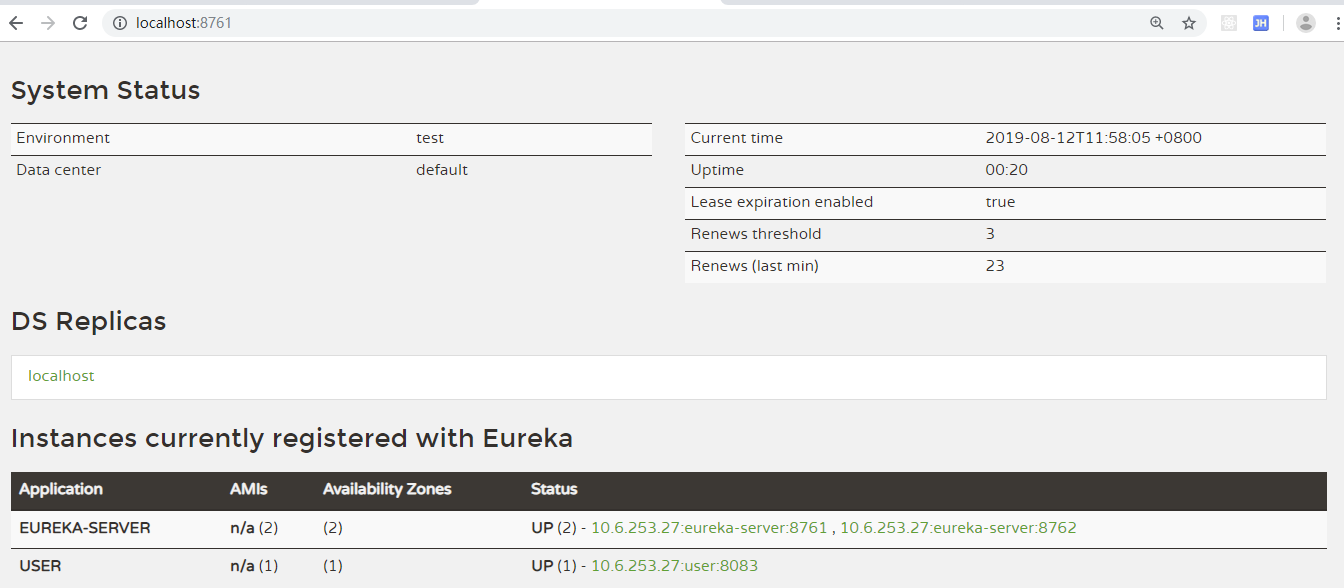
Task: Click the EUREKA-SERVER application name
Action: click(85, 528)
